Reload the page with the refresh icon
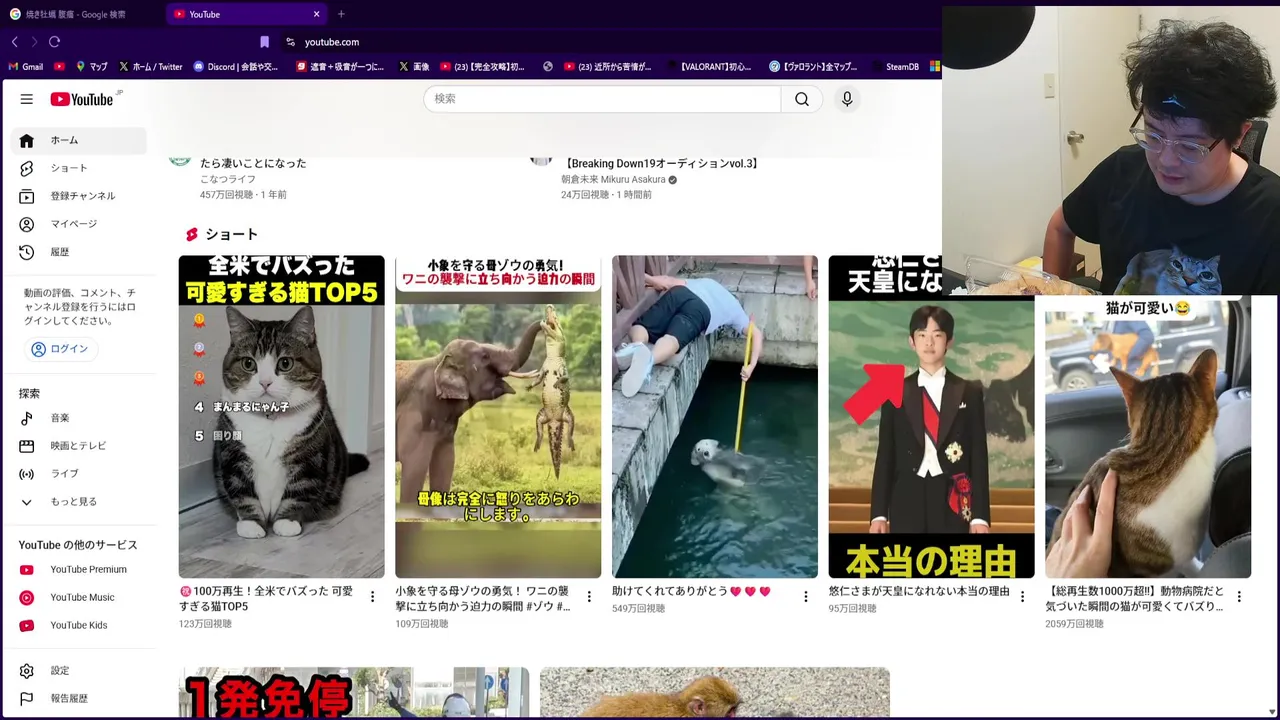The image size is (1280, 720). [x=54, y=42]
